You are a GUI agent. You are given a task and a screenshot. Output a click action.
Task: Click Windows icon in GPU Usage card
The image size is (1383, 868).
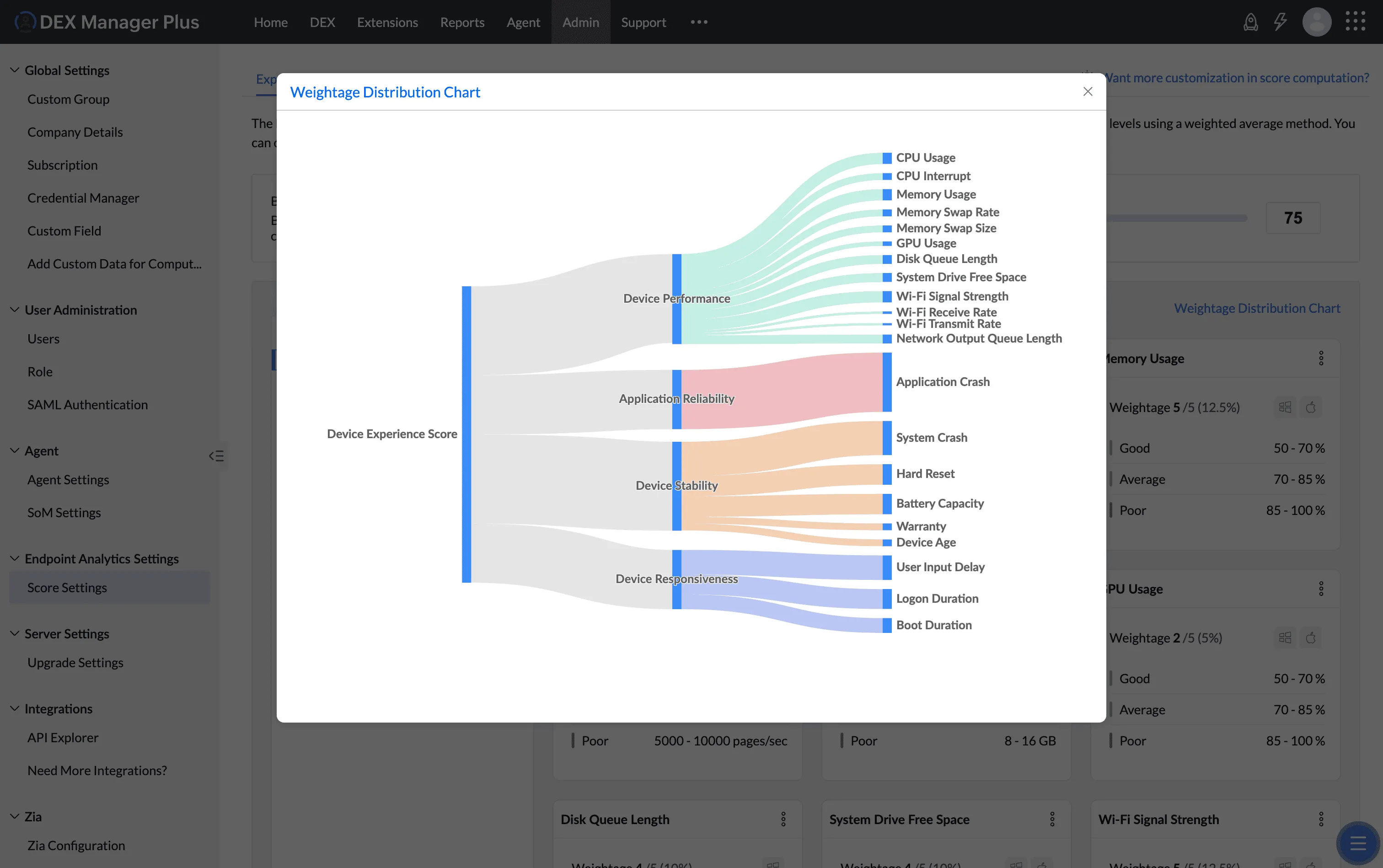coord(1285,638)
